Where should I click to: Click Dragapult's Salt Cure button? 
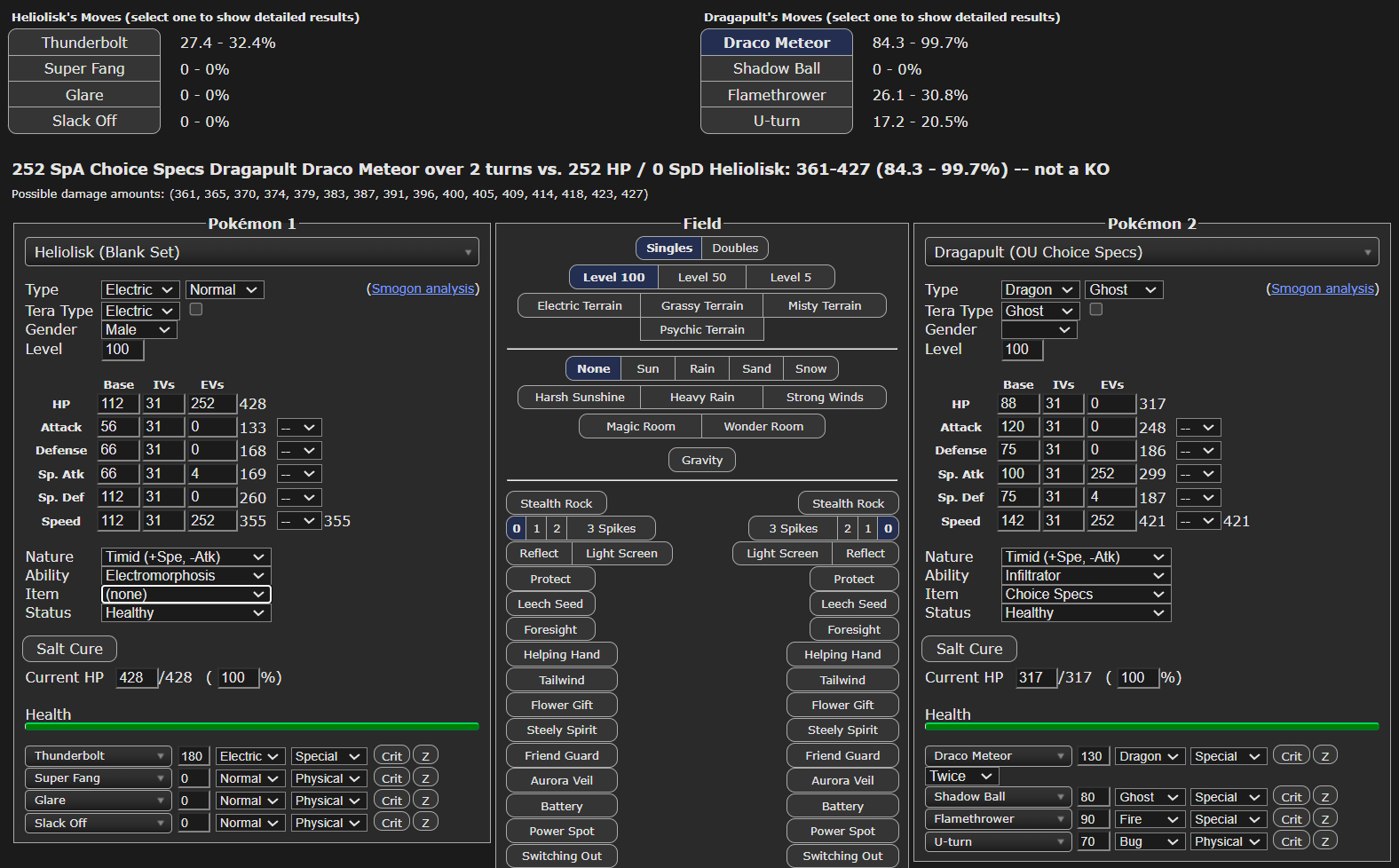coord(969,649)
